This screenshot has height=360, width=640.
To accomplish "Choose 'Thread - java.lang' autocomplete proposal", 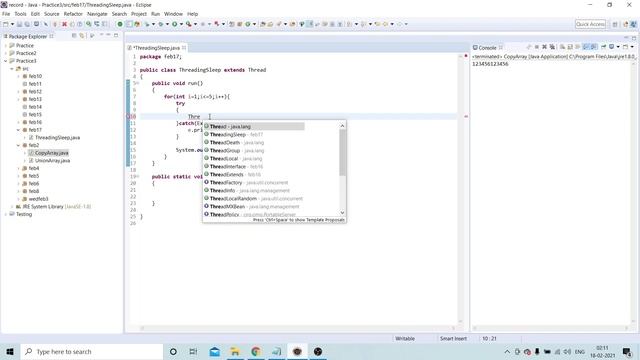I will 254,127.
